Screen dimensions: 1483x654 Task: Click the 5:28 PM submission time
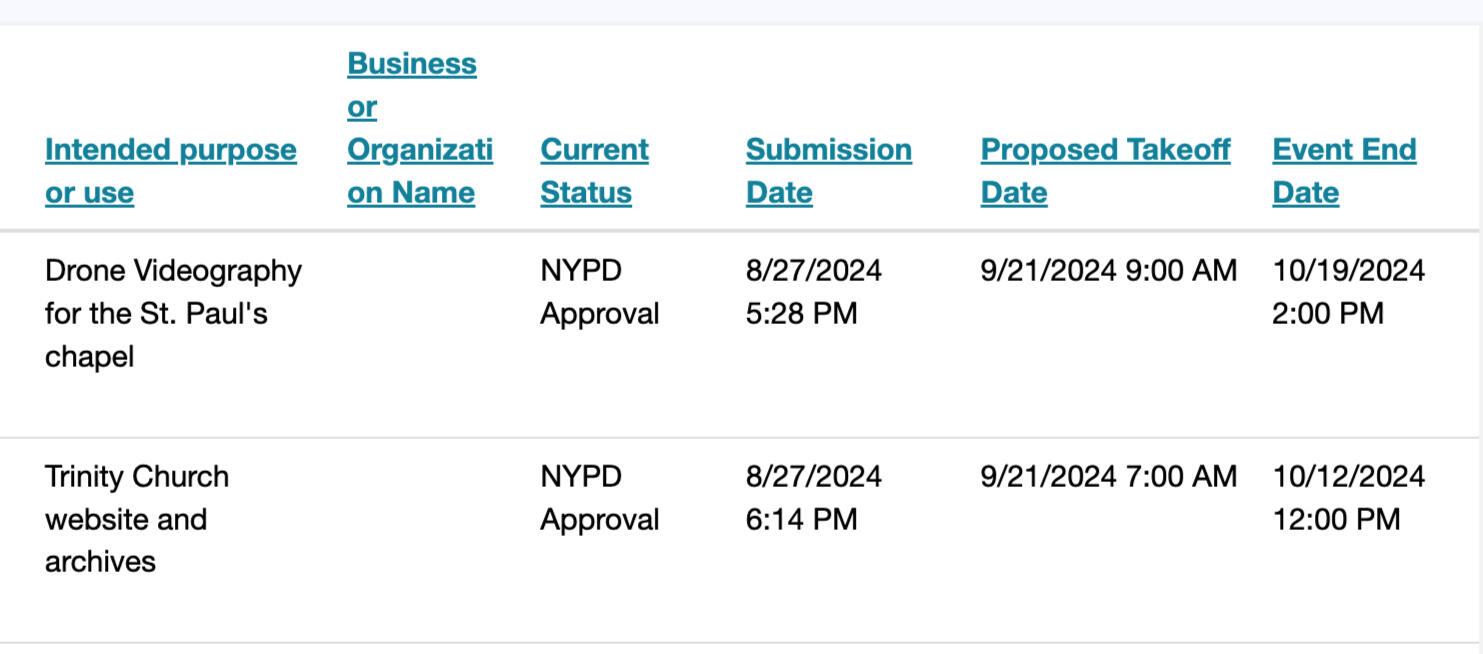point(801,314)
